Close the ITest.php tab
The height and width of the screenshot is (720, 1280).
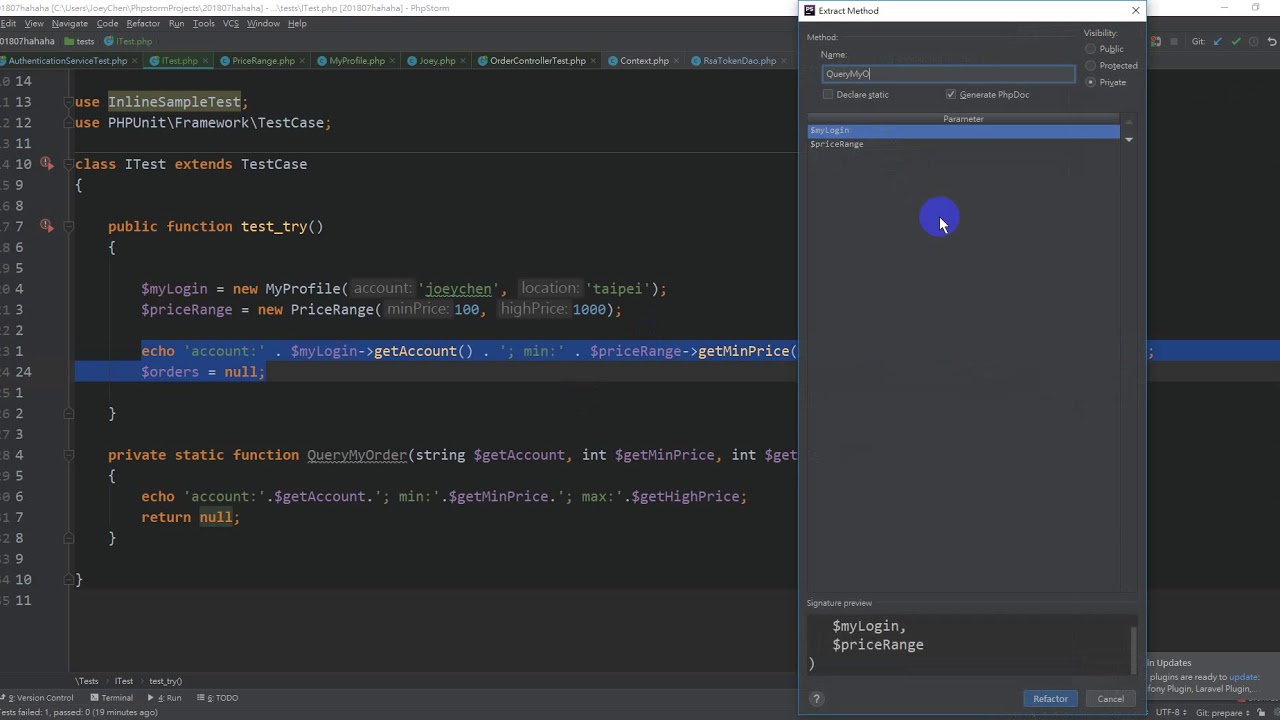(205, 61)
